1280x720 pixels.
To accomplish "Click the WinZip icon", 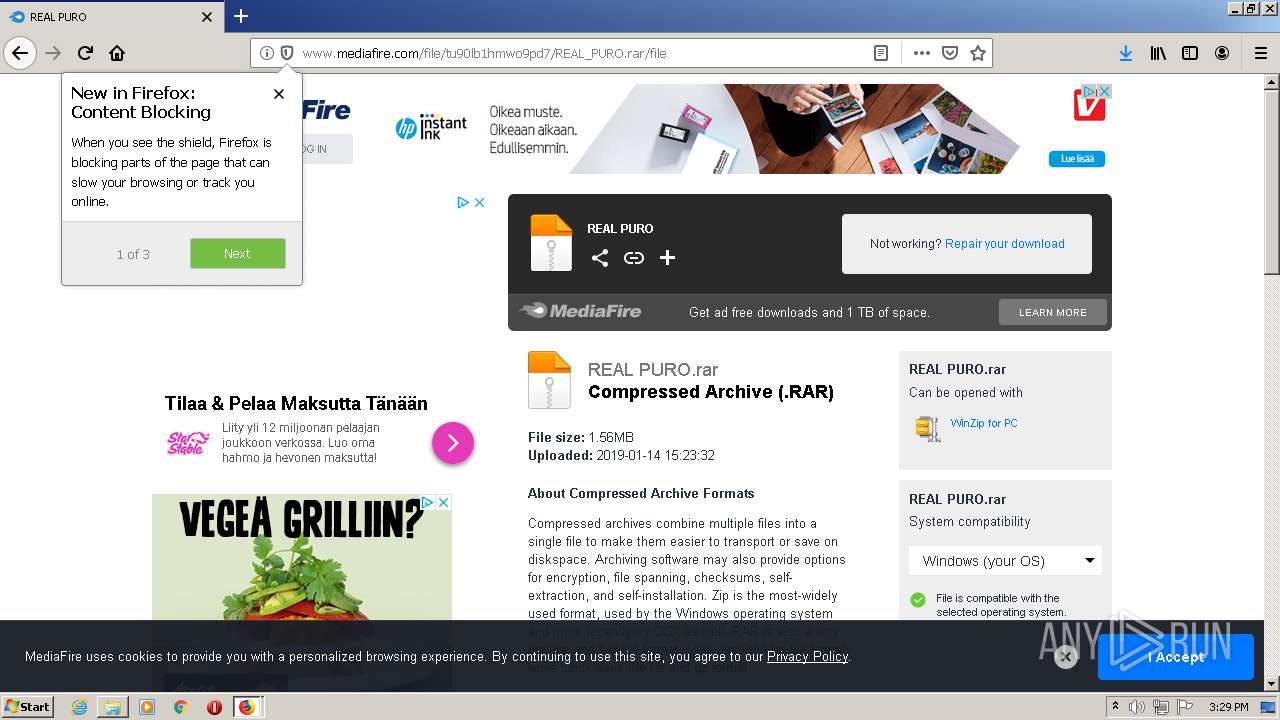I will pyautogui.click(x=928, y=428).
